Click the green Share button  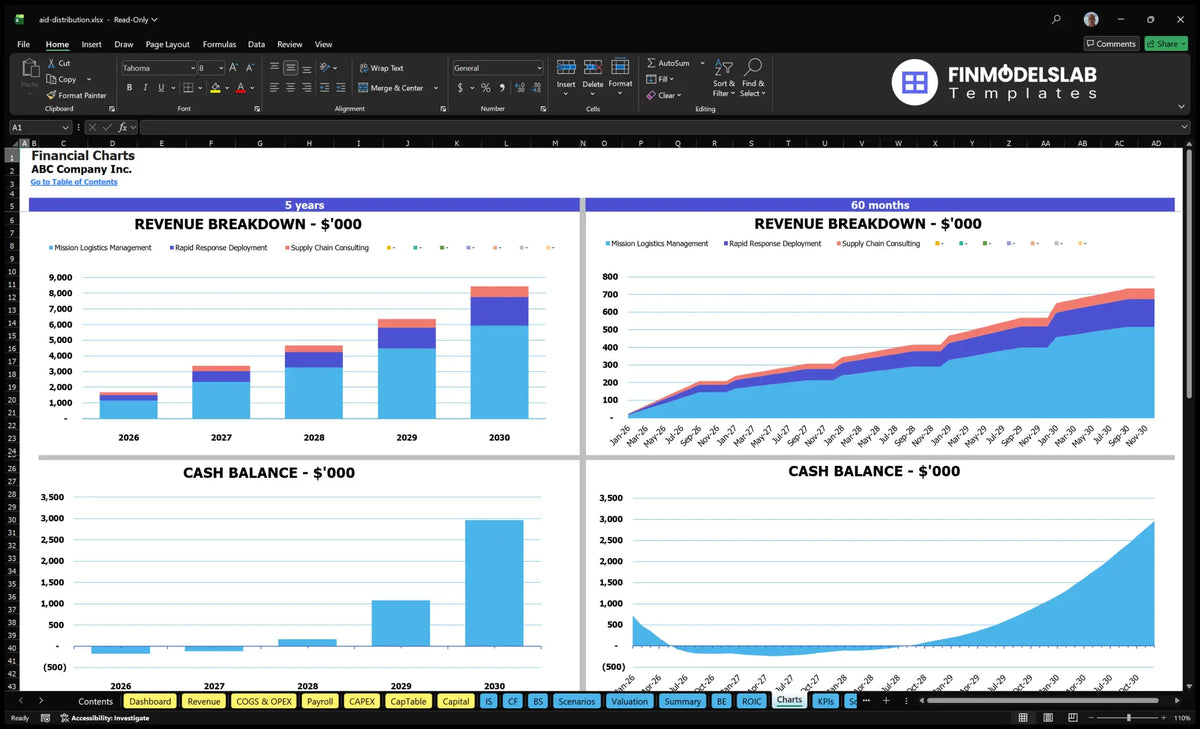click(1166, 43)
